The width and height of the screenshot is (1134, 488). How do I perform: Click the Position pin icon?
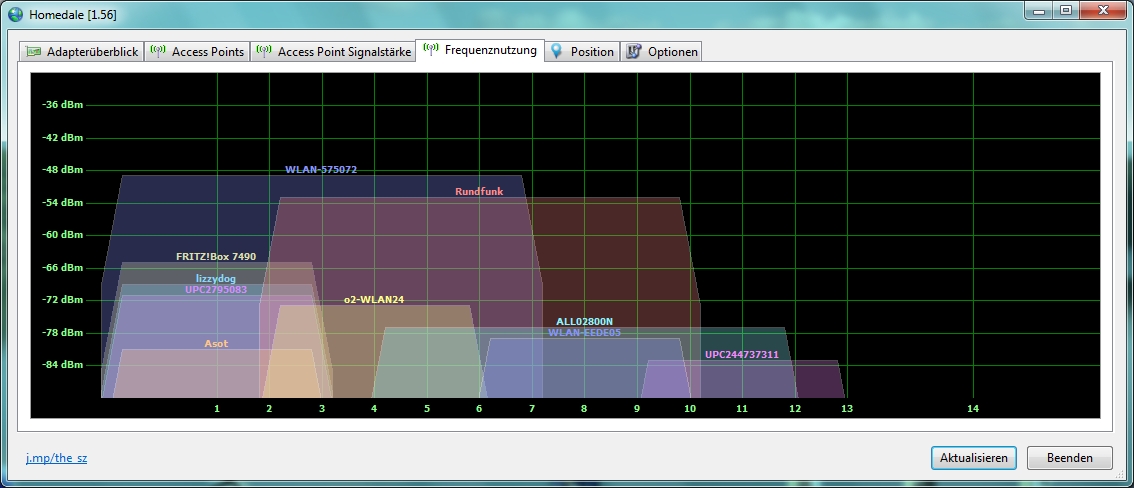[556, 51]
